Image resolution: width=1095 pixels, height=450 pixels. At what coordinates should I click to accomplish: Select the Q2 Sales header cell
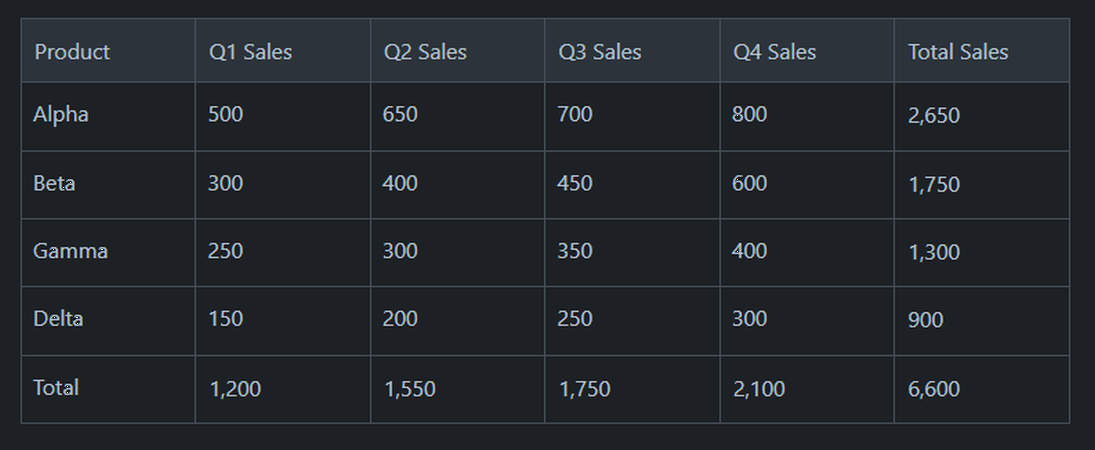425,52
